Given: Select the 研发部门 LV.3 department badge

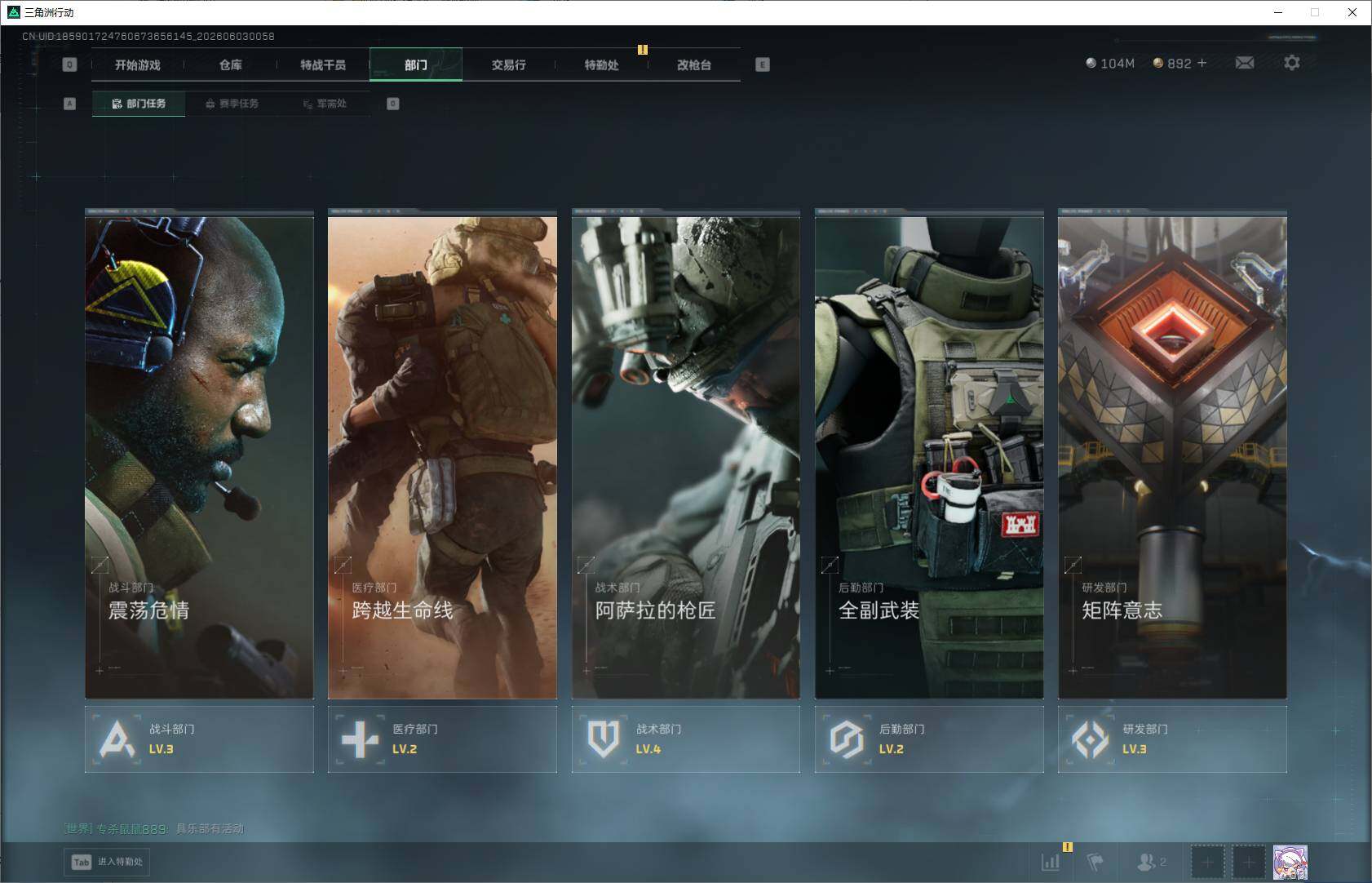Looking at the screenshot, I should click(x=1172, y=739).
